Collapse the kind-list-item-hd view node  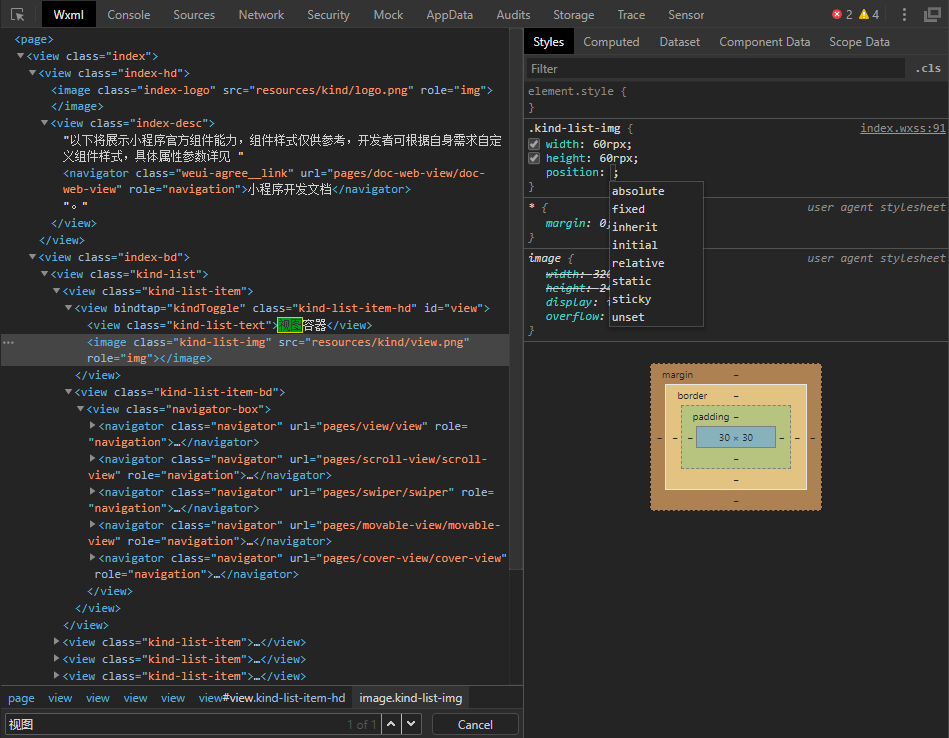click(x=69, y=308)
